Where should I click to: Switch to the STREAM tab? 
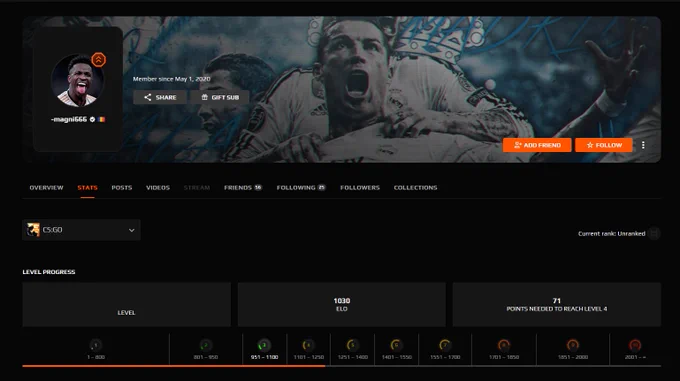pos(196,188)
